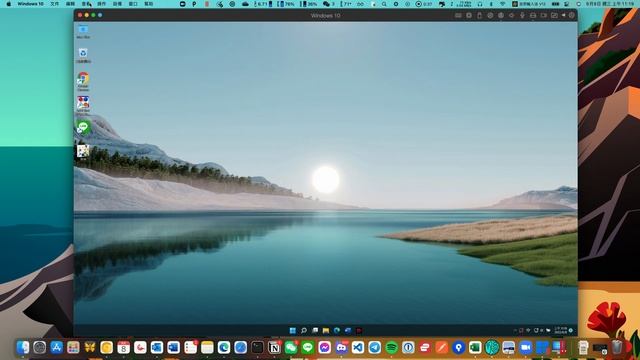Open the Parallels Help menu

coord(149,4)
